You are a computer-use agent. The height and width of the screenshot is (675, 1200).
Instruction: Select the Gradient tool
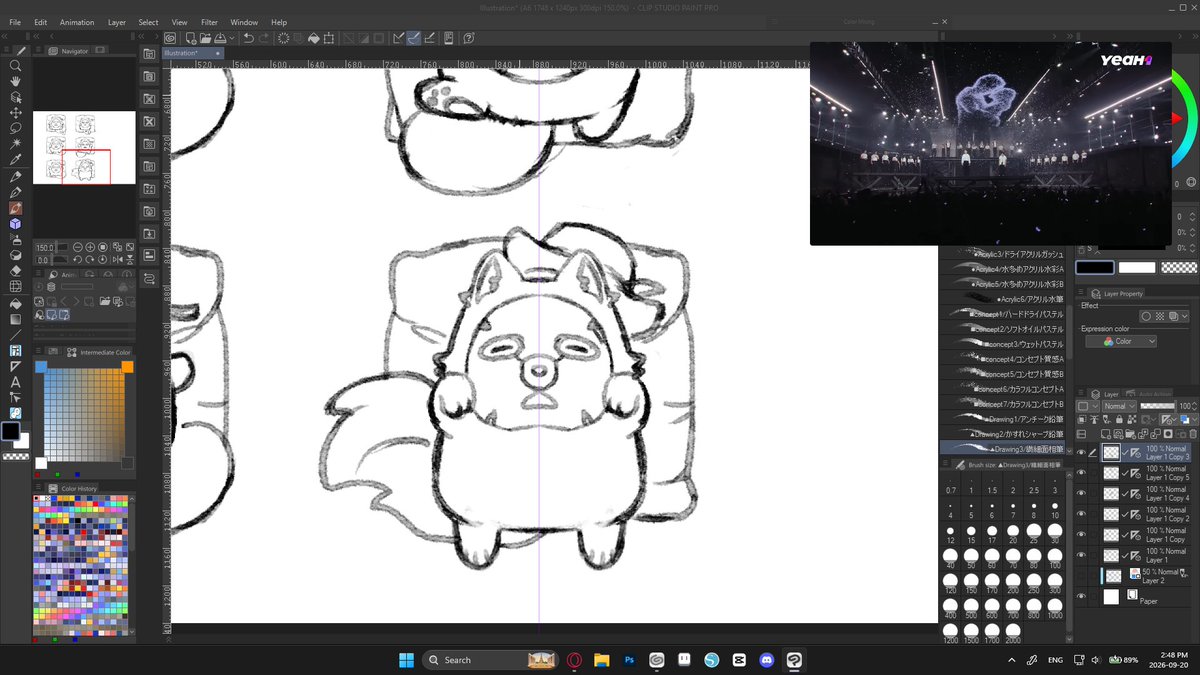coord(15,319)
